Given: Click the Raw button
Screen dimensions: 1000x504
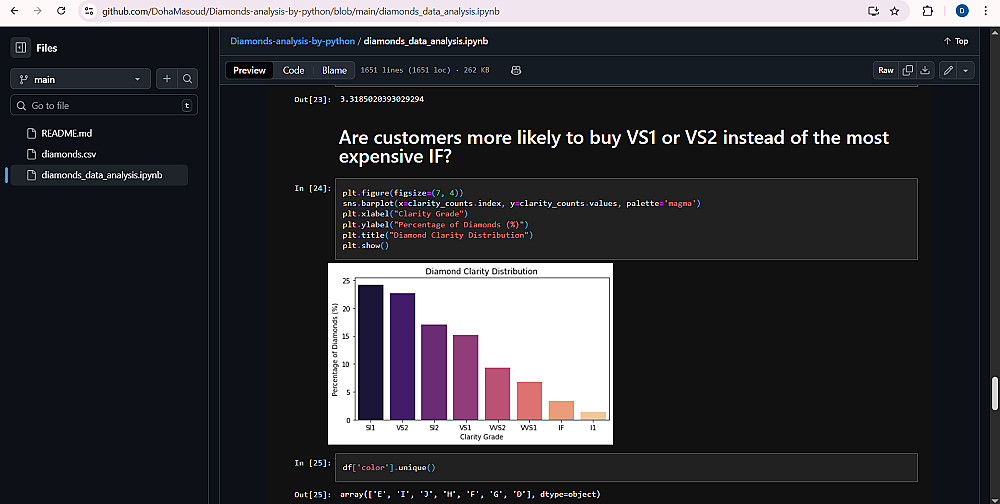Looking at the screenshot, I should pos(885,70).
